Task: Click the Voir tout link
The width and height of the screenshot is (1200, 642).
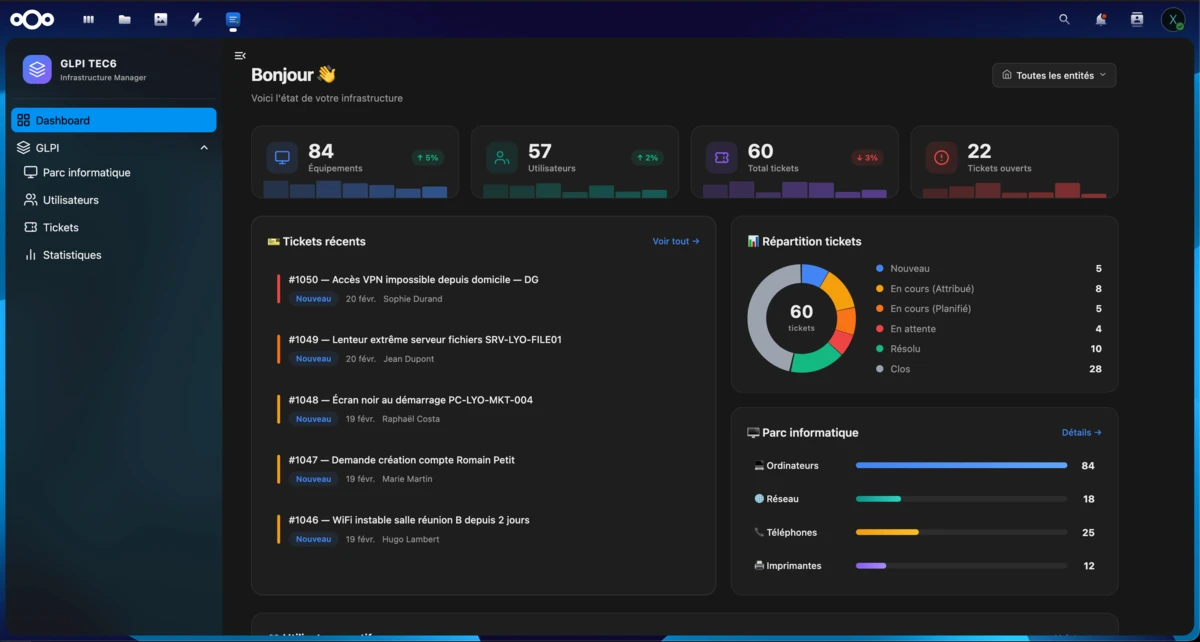Action: click(x=675, y=241)
